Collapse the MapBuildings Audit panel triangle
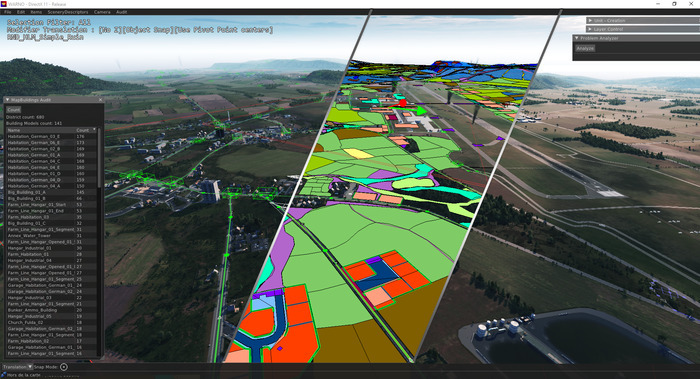 (8, 100)
